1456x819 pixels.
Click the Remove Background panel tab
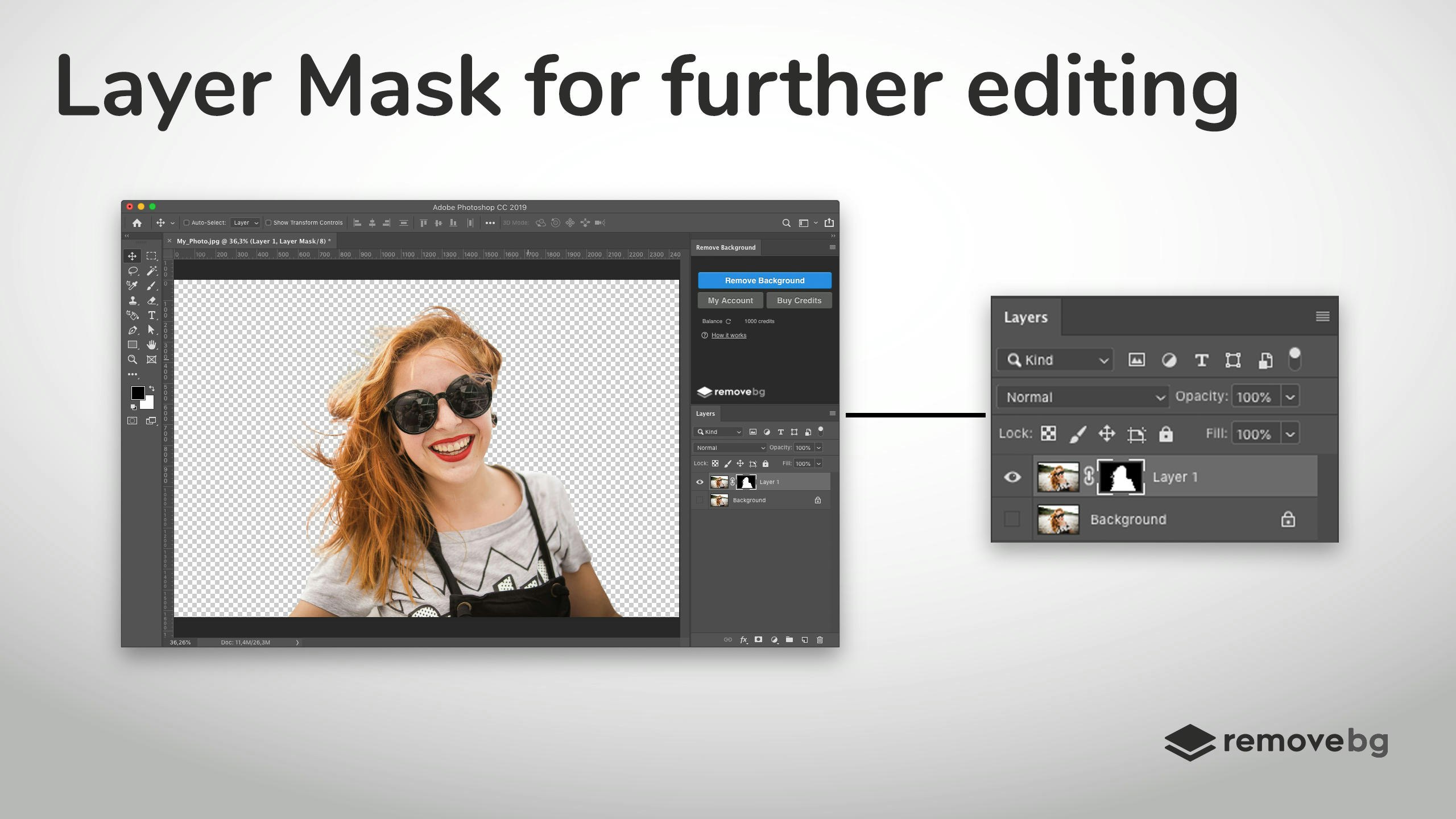(726, 247)
